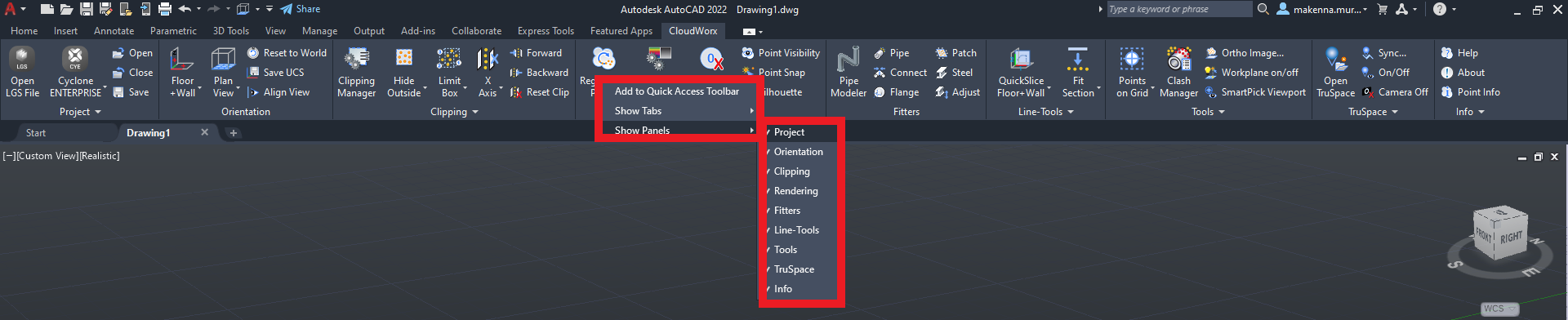Viewport: 1568px width, 320px height.
Task: Step clipping Forward
Action: tap(536, 53)
